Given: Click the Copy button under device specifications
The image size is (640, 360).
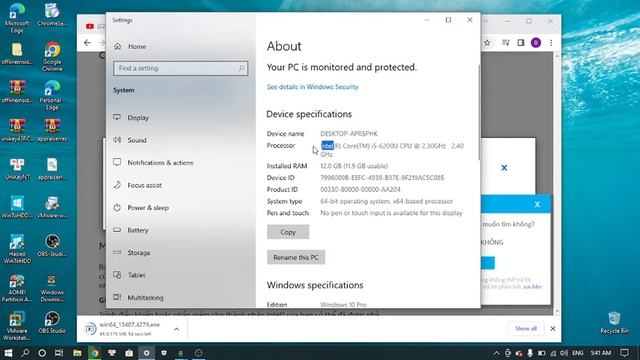Looking at the screenshot, I should coord(288,232).
